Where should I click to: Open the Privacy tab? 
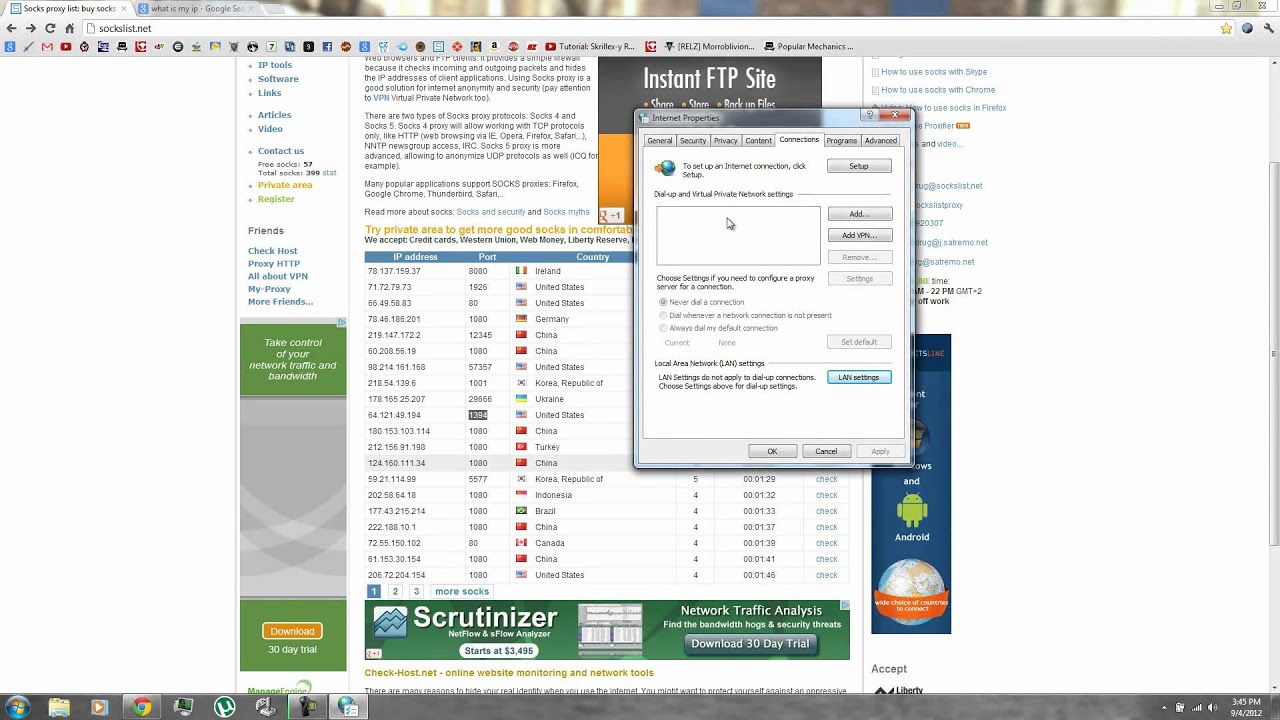coord(726,141)
